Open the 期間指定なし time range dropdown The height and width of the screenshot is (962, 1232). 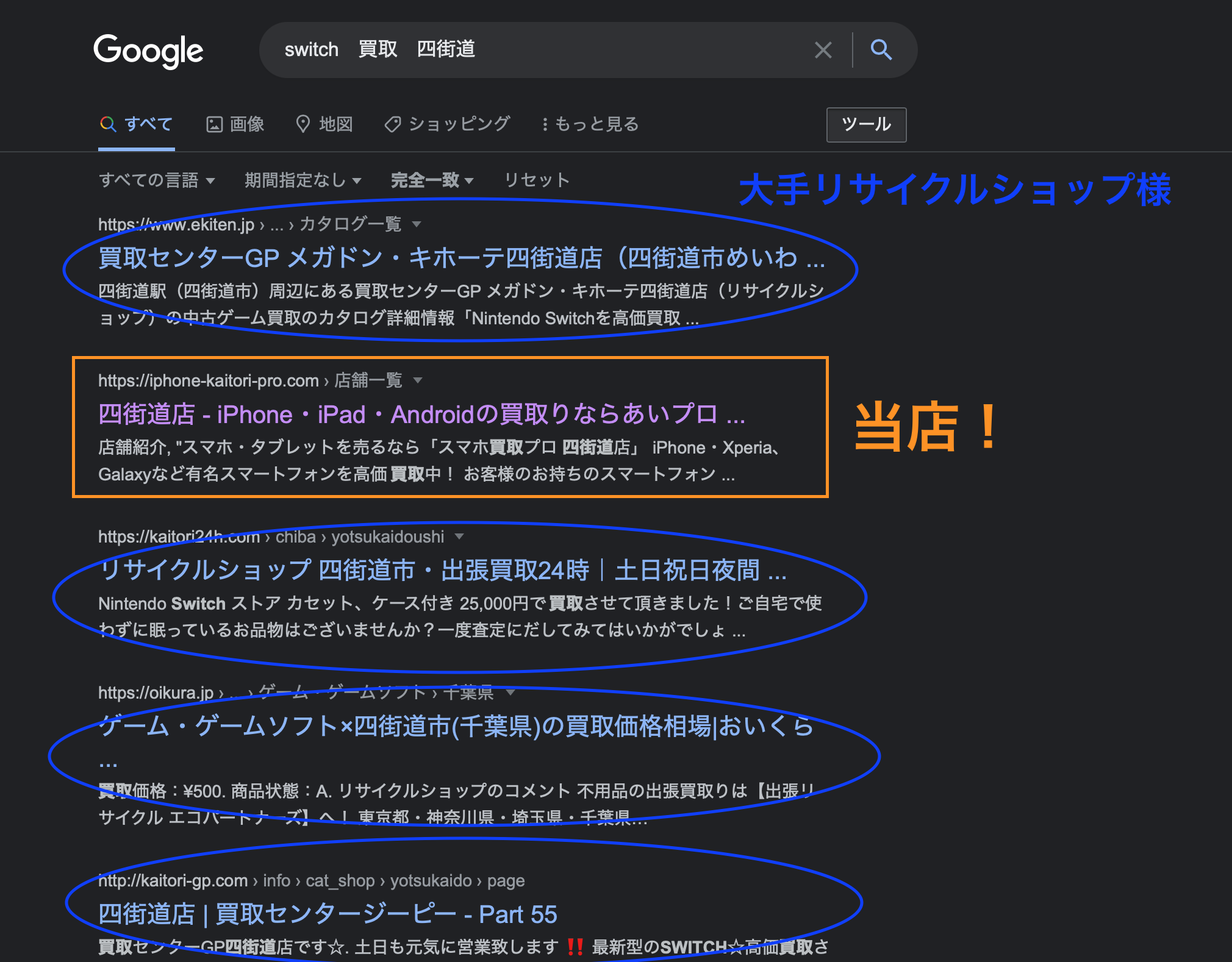[303, 180]
